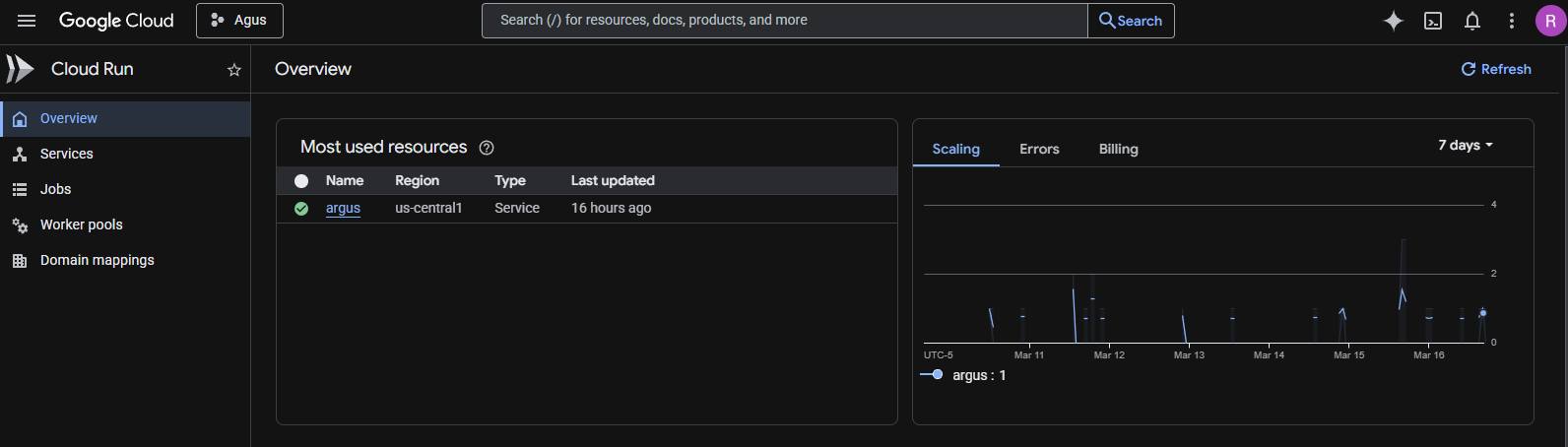
Task: Click the Mar 14 axis label
Action: click(x=1269, y=355)
